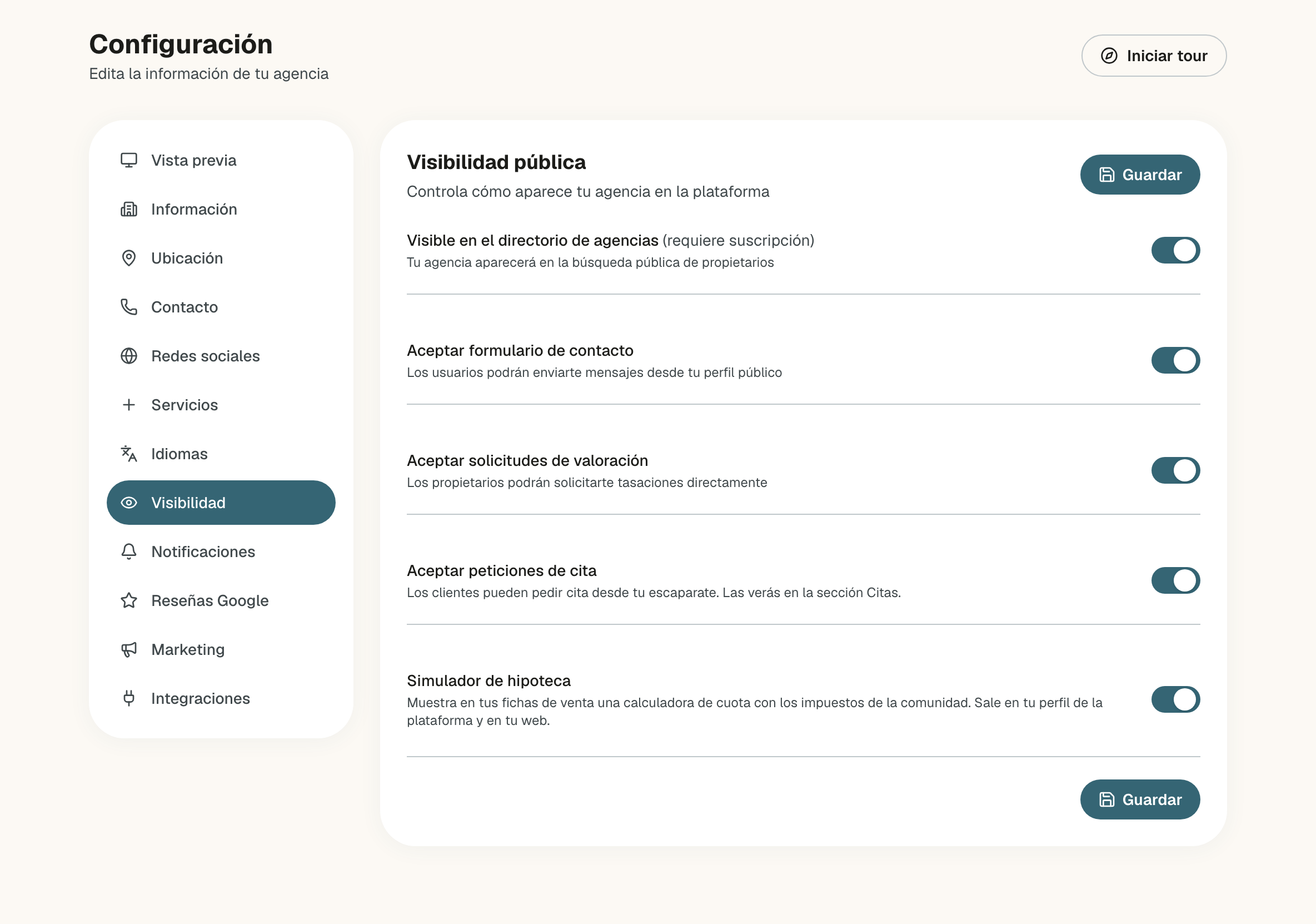Turn off Aceptar solicitudes de valoración
Viewport: 1316px width, 924px height.
1175,470
